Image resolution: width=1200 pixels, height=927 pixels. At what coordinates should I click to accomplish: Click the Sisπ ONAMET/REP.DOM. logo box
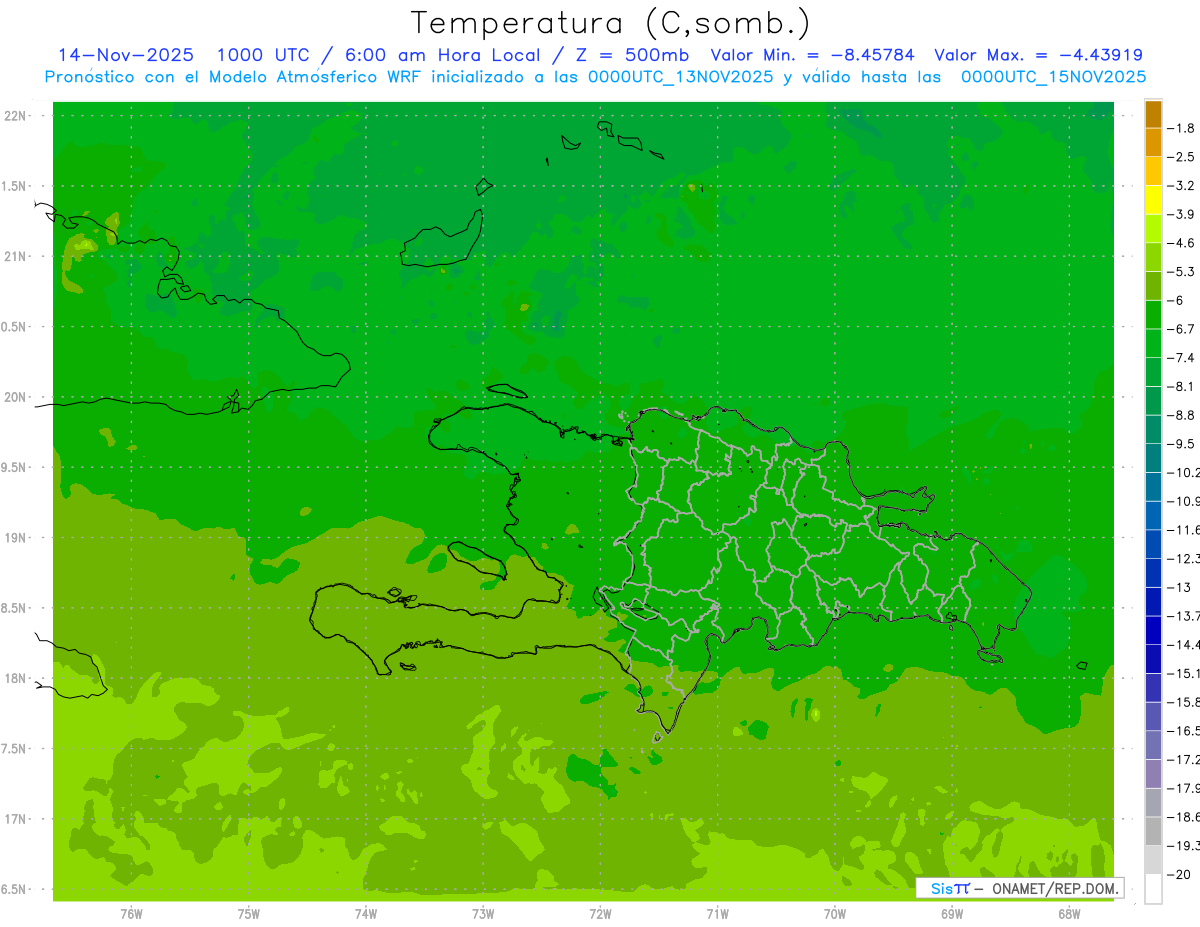click(x=1019, y=888)
